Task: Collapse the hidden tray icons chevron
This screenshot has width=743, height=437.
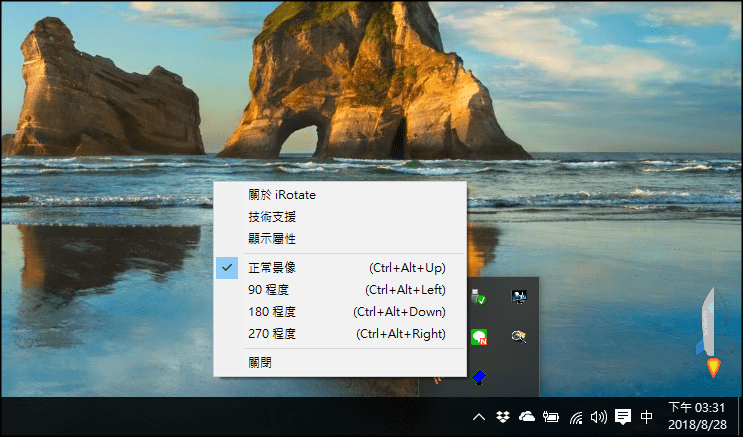Action: coord(479,417)
